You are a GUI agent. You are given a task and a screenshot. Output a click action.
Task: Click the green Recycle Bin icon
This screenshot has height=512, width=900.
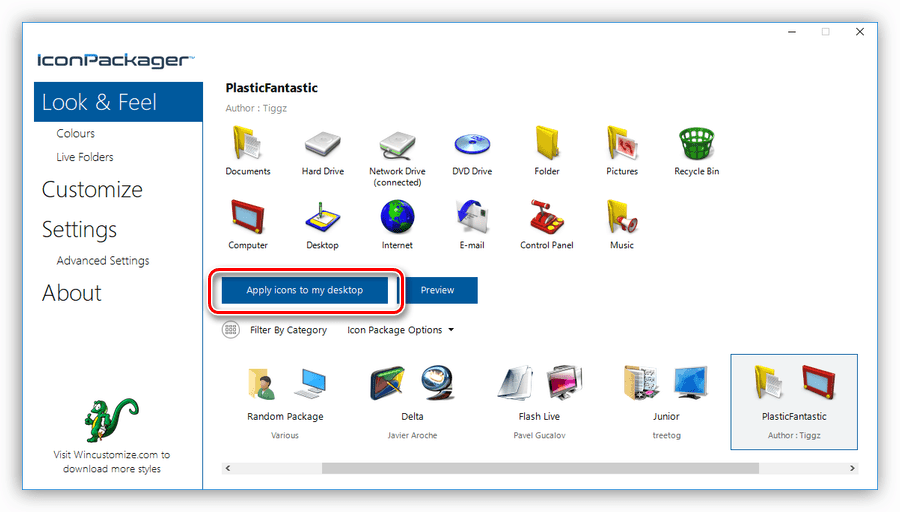(697, 143)
